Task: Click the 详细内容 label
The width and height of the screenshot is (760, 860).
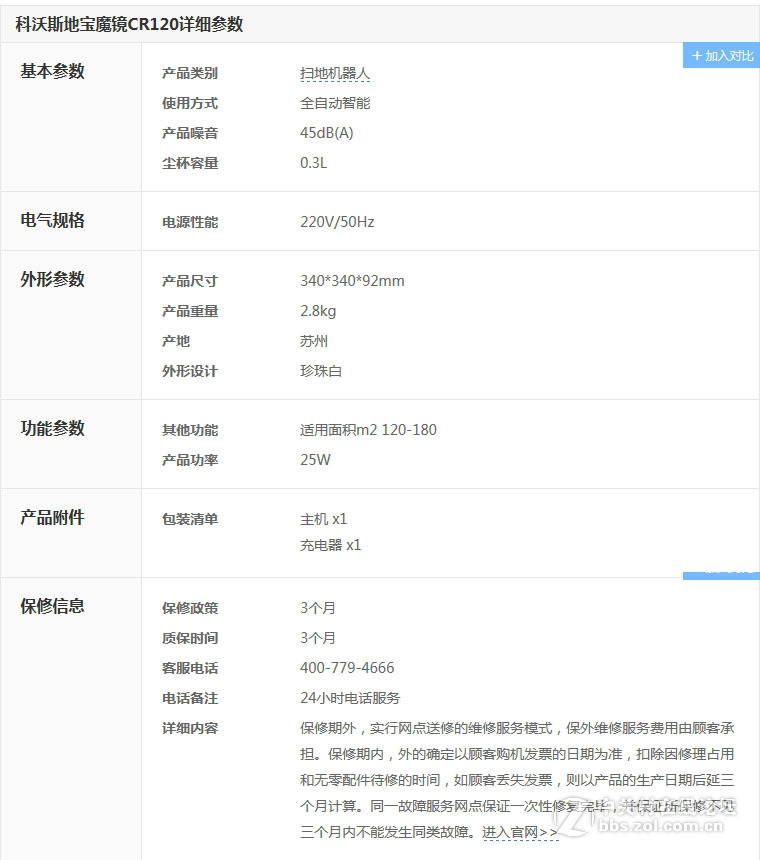Action: 190,728
